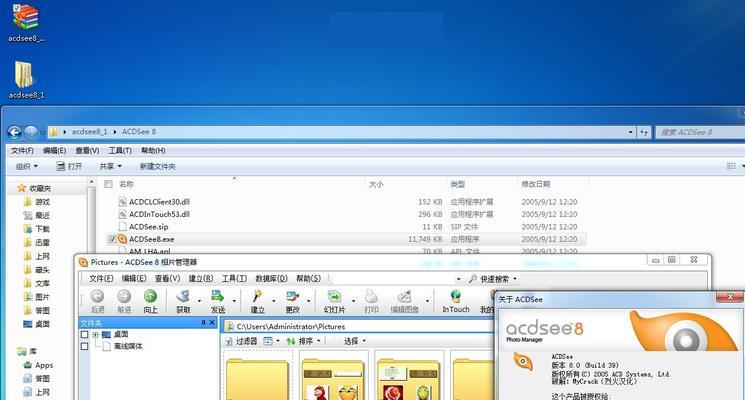
Task: Start slideshow with 幻灯片 icon
Action: (334, 296)
